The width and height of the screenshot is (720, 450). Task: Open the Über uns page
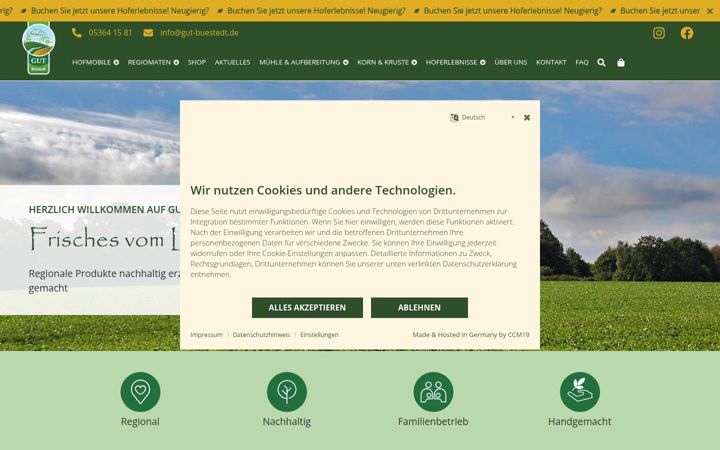point(511,62)
